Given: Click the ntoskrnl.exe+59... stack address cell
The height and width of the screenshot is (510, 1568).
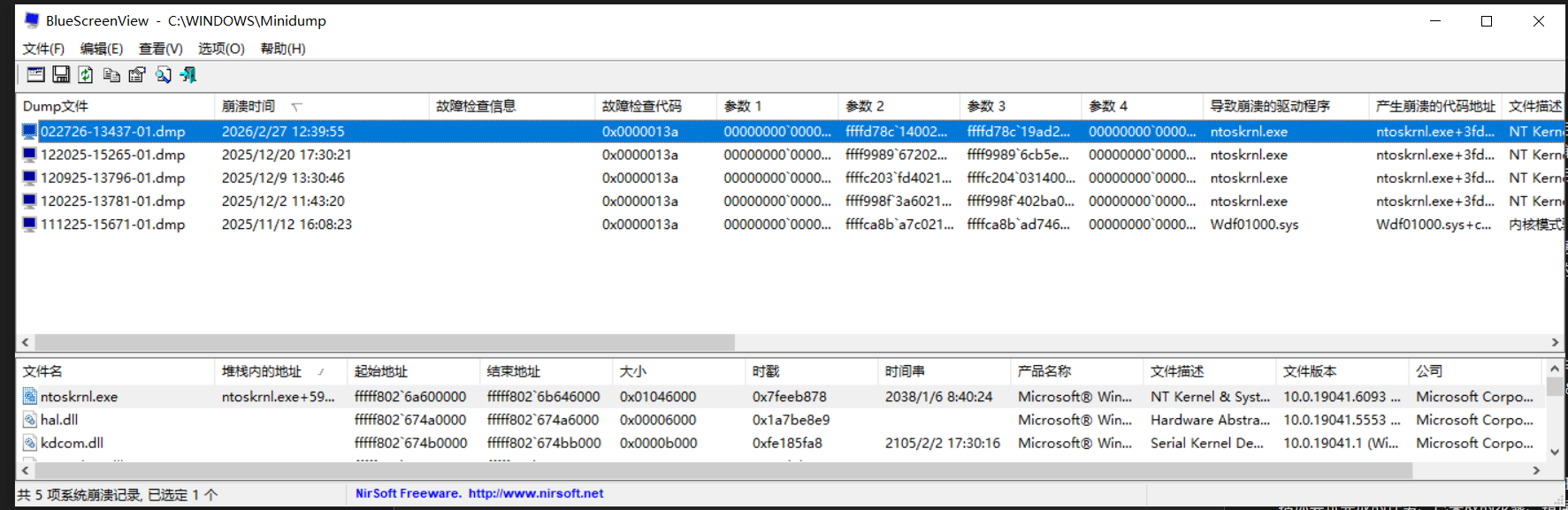Looking at the screenshot, I should [x=279, y=397].
